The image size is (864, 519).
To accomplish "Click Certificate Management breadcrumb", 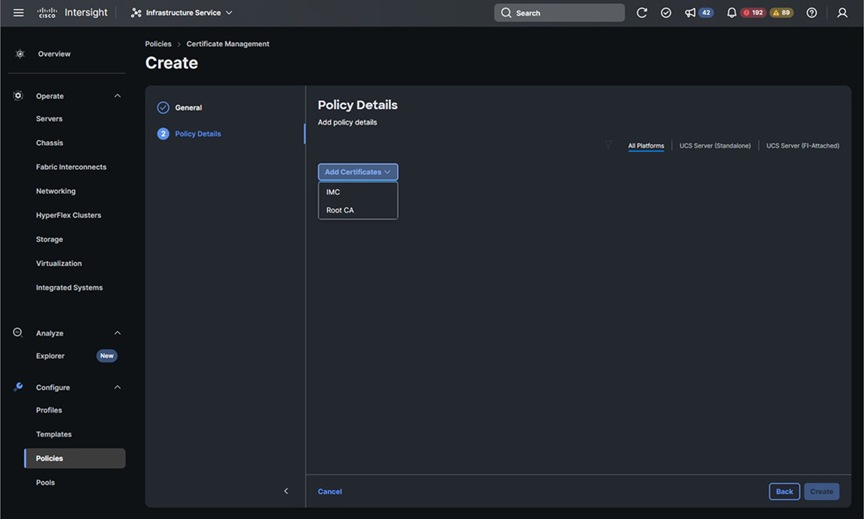I will [228, 44].
